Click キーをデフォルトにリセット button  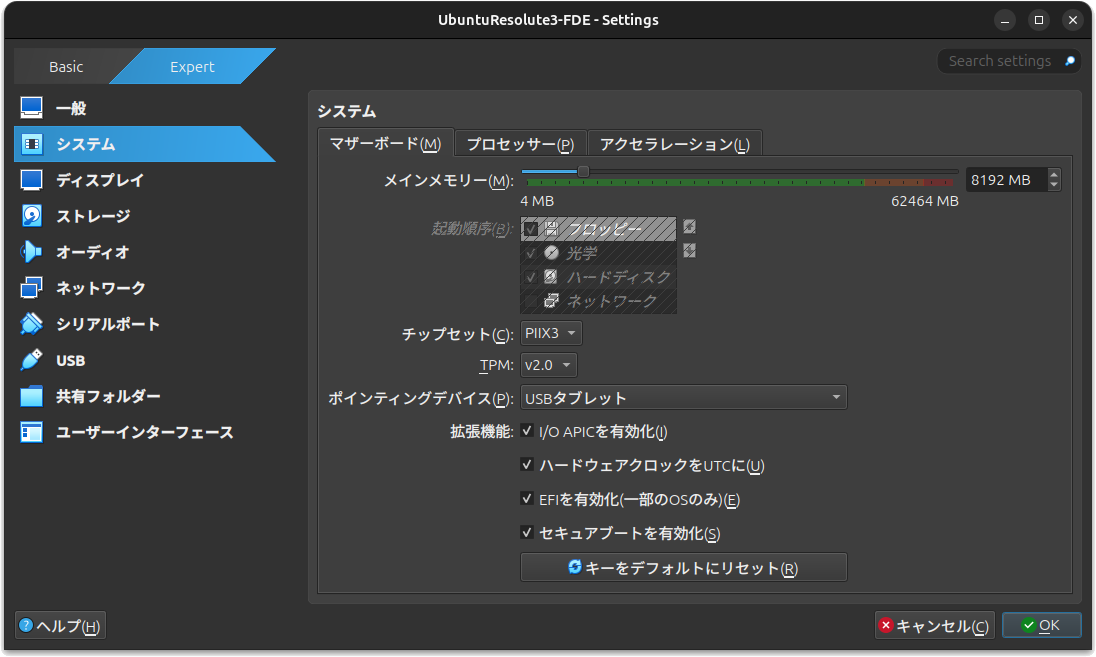[x=683, y=568]
